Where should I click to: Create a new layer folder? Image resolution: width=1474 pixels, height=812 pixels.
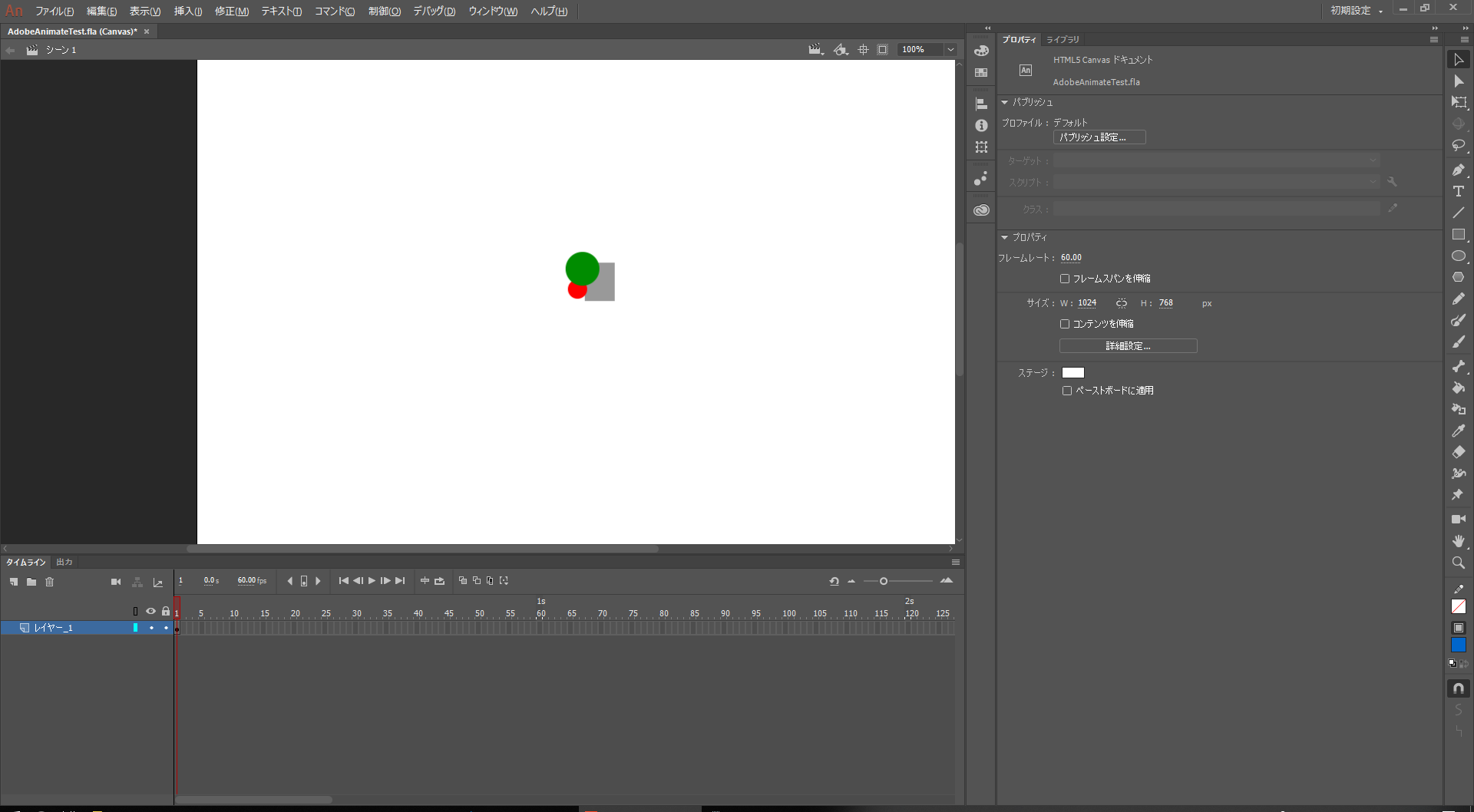31,582
